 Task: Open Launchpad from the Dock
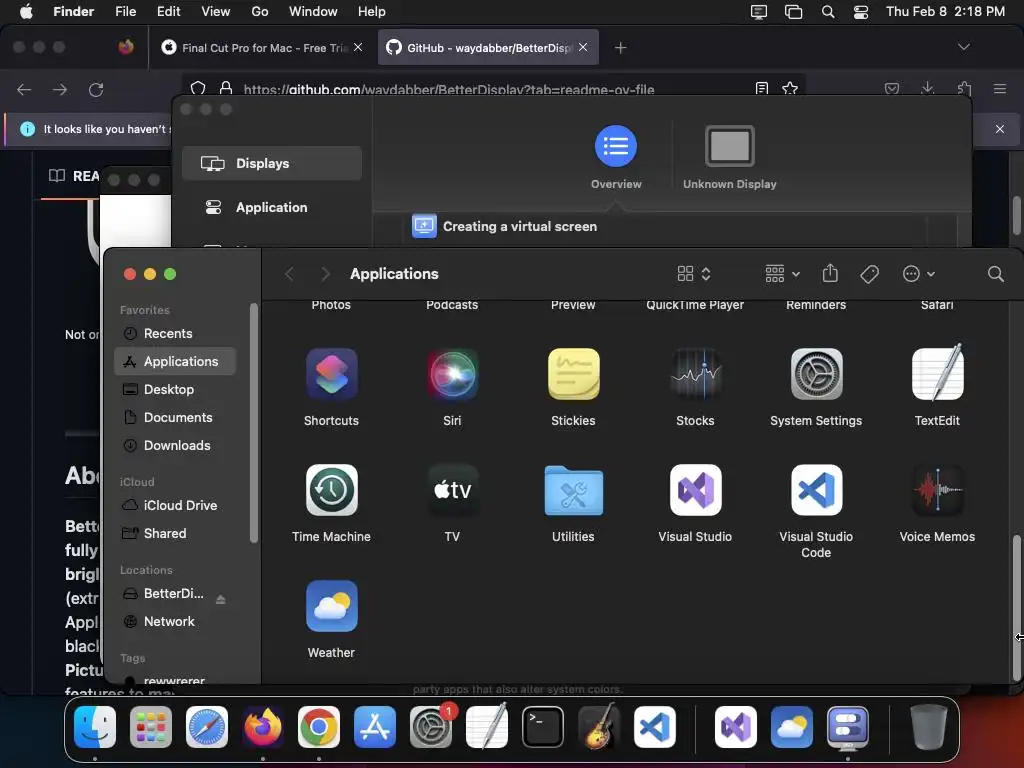tap(151, 727)
